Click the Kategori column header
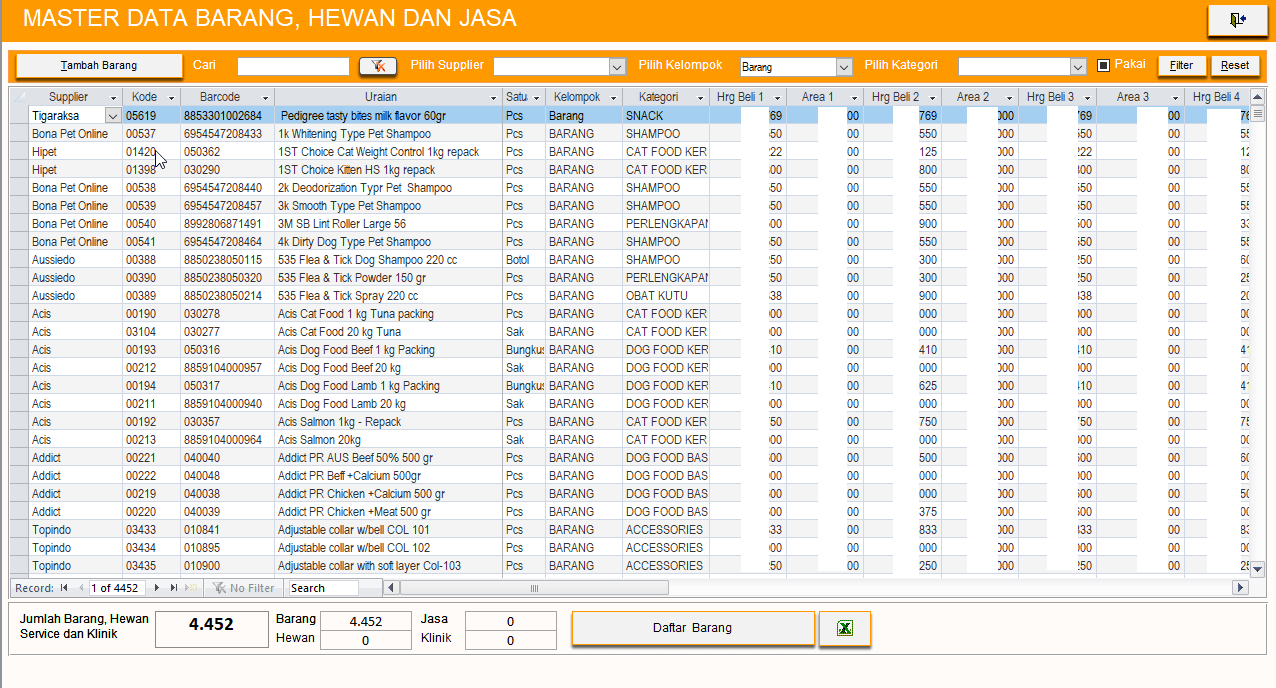Image resolution: width=1276 pixels, height=688 pixels. [658, 97]
